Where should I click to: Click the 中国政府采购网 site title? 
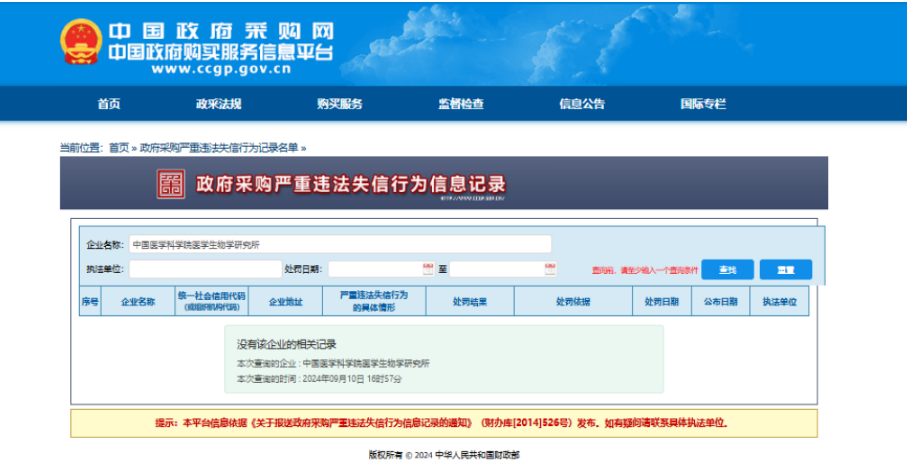click(x=221, y=31)
